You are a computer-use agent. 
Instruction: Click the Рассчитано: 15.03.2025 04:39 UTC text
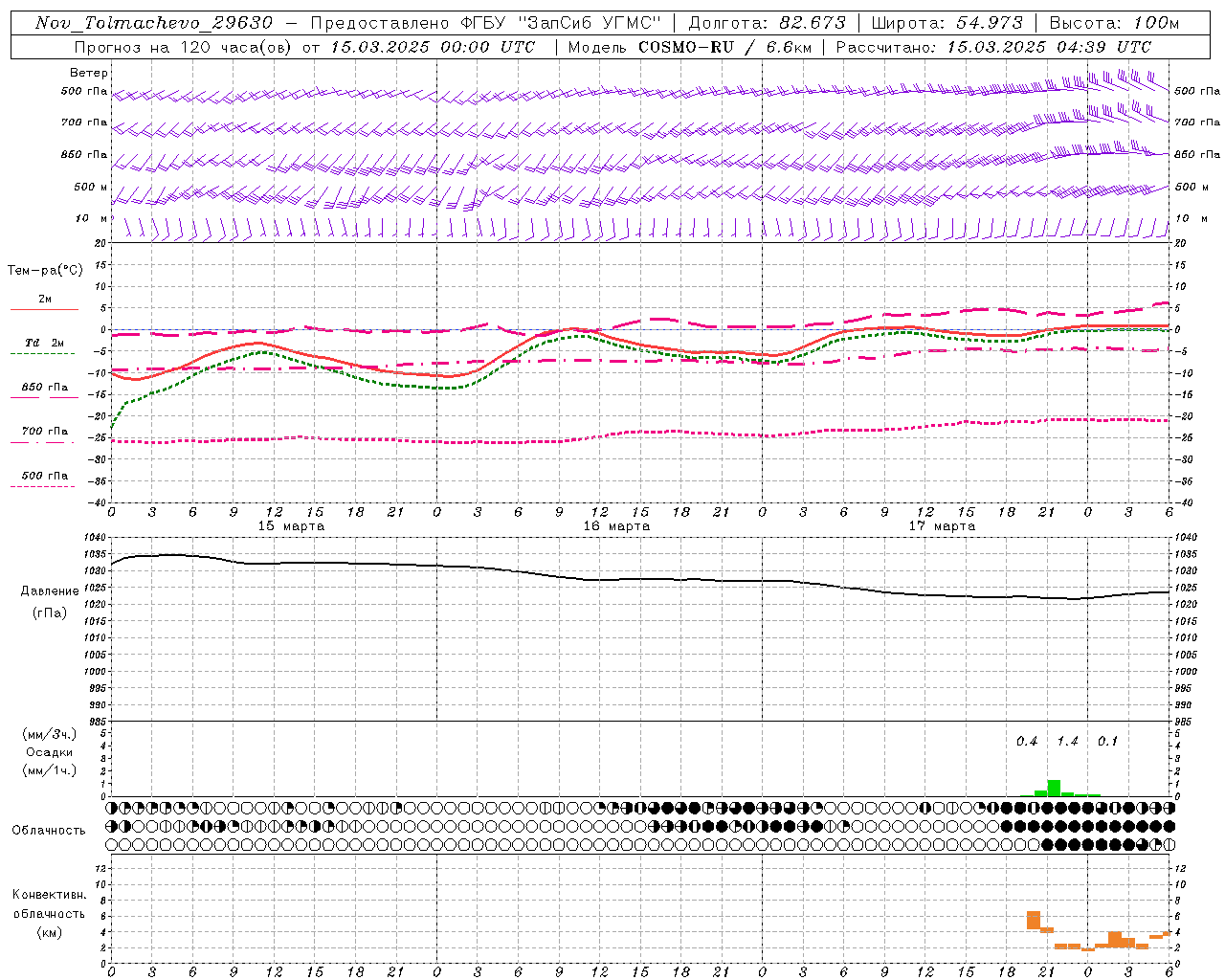click(x=993, y=47)
